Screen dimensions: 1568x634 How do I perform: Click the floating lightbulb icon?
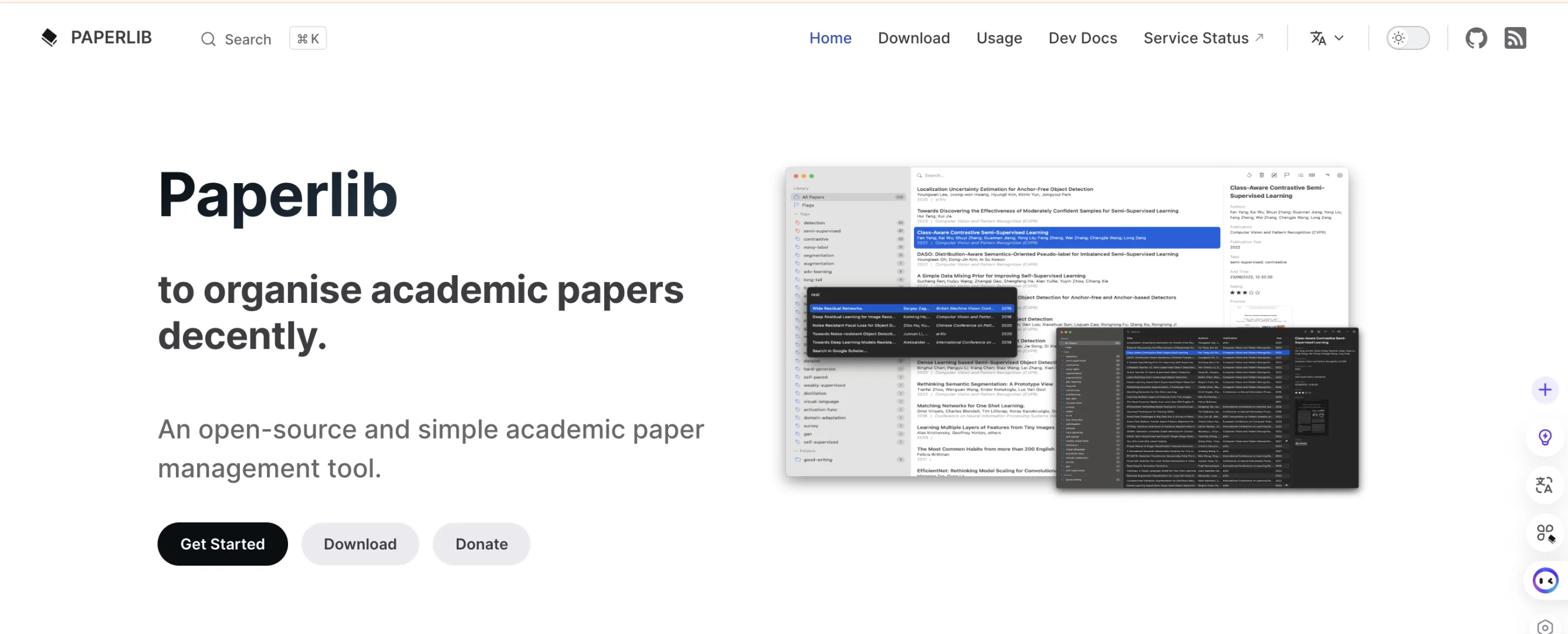(x=1545, y=437)
